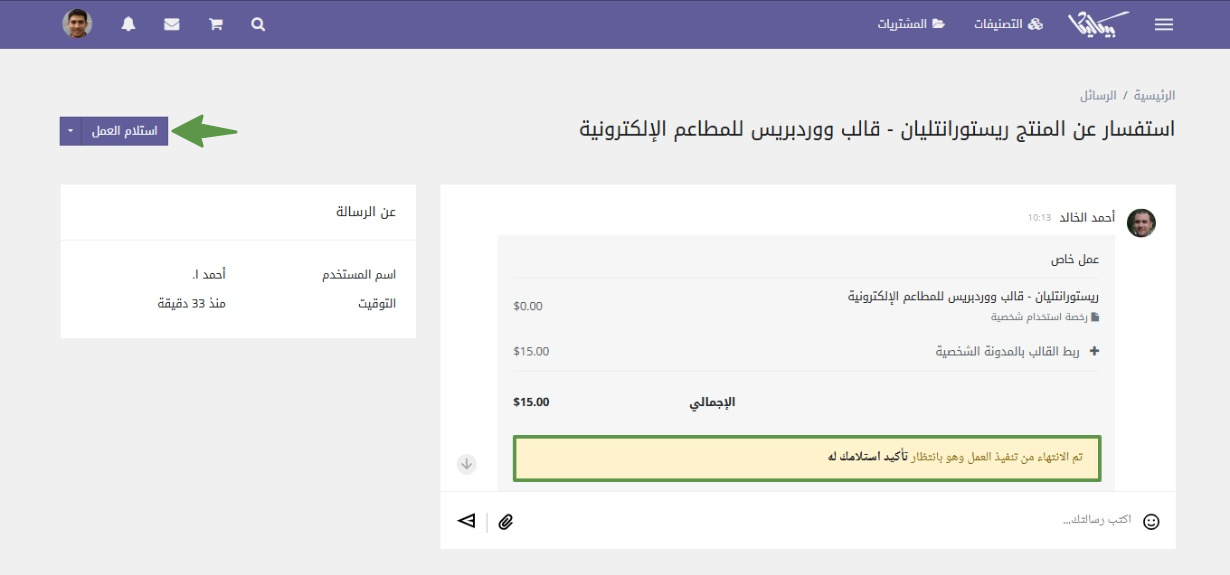Click أحمد الخالد avatar in the message

click(x=1141, y=223)
